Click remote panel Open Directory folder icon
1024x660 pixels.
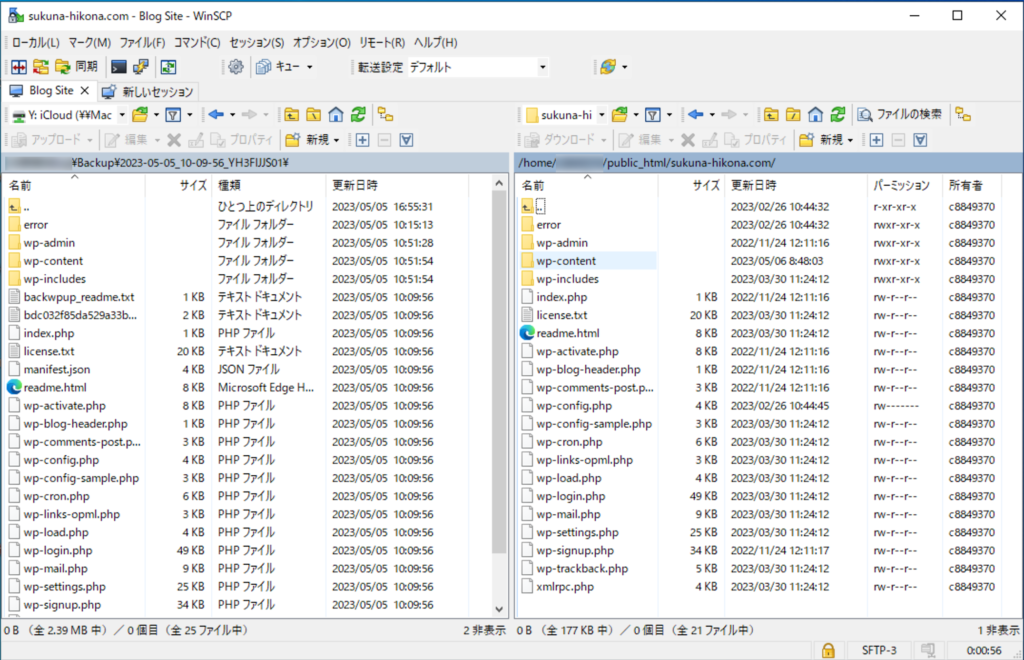tap(620, 115)
